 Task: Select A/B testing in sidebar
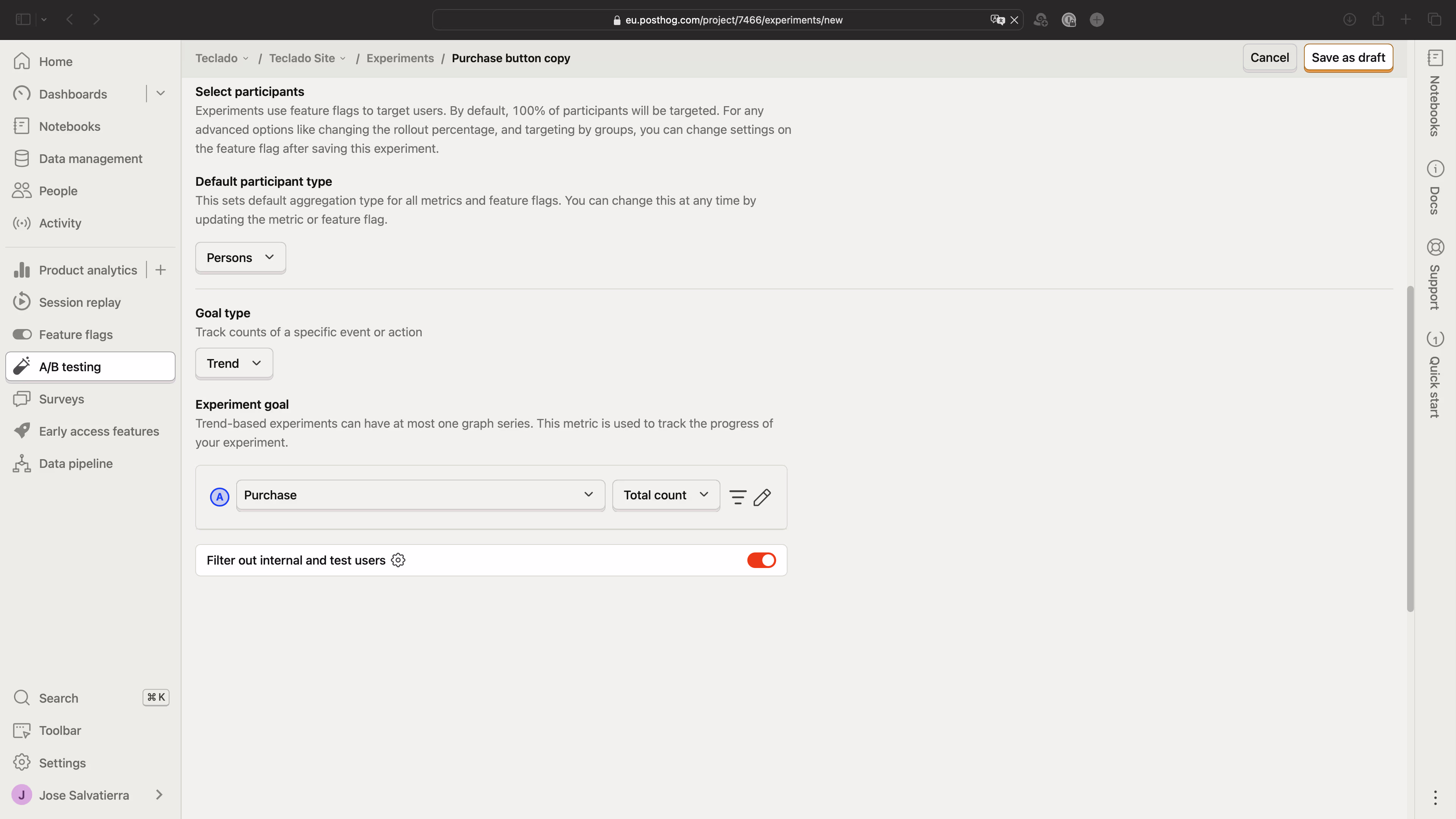pyautogui.click(x=91, y=366)
